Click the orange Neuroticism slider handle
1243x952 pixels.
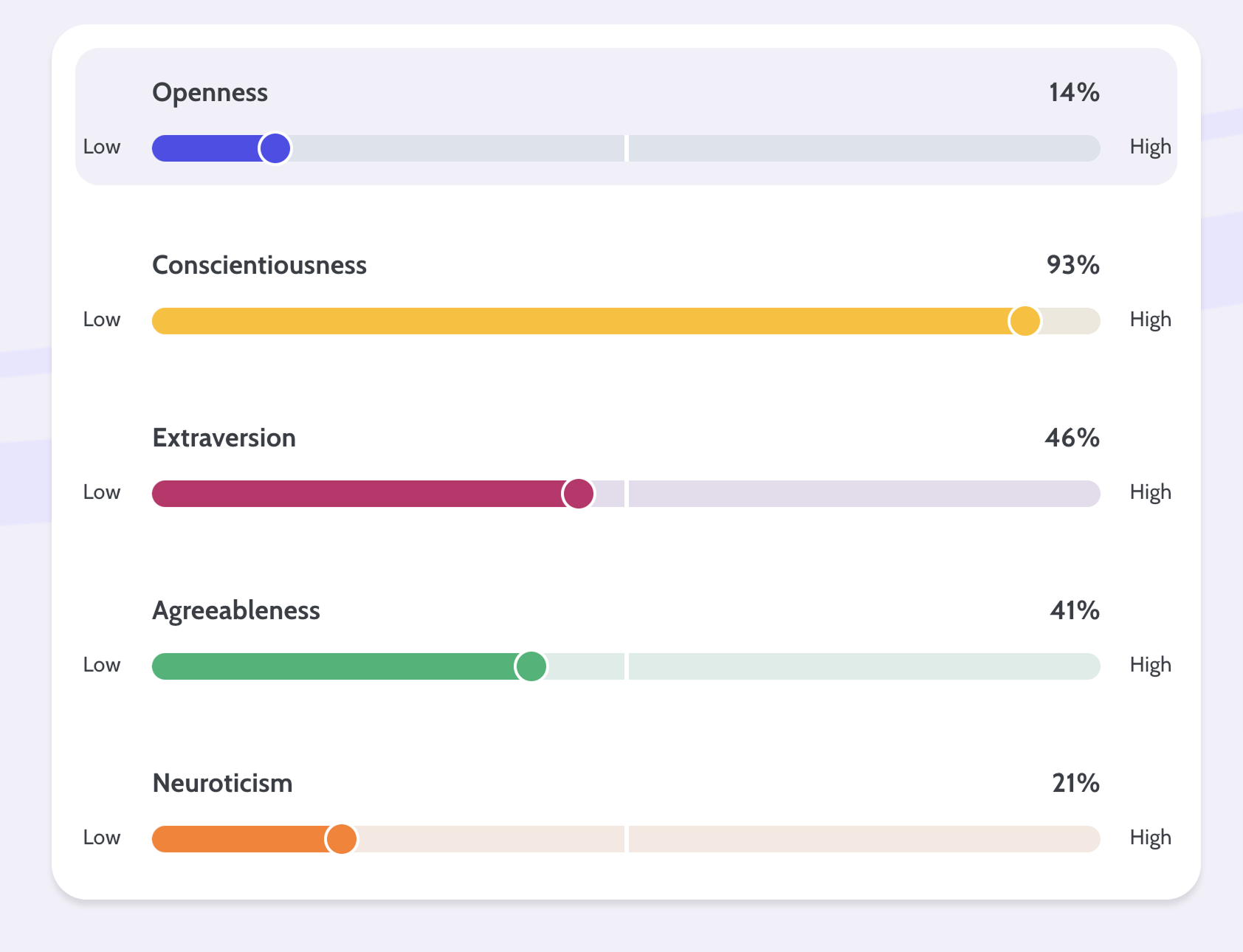point(341,839)
